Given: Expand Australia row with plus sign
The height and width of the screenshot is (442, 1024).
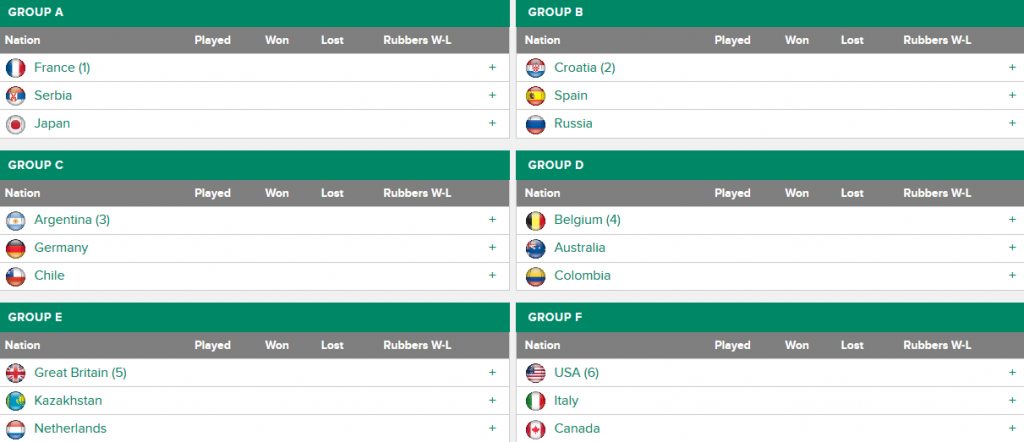Looking at the screenshot, I should [1012, 248].
